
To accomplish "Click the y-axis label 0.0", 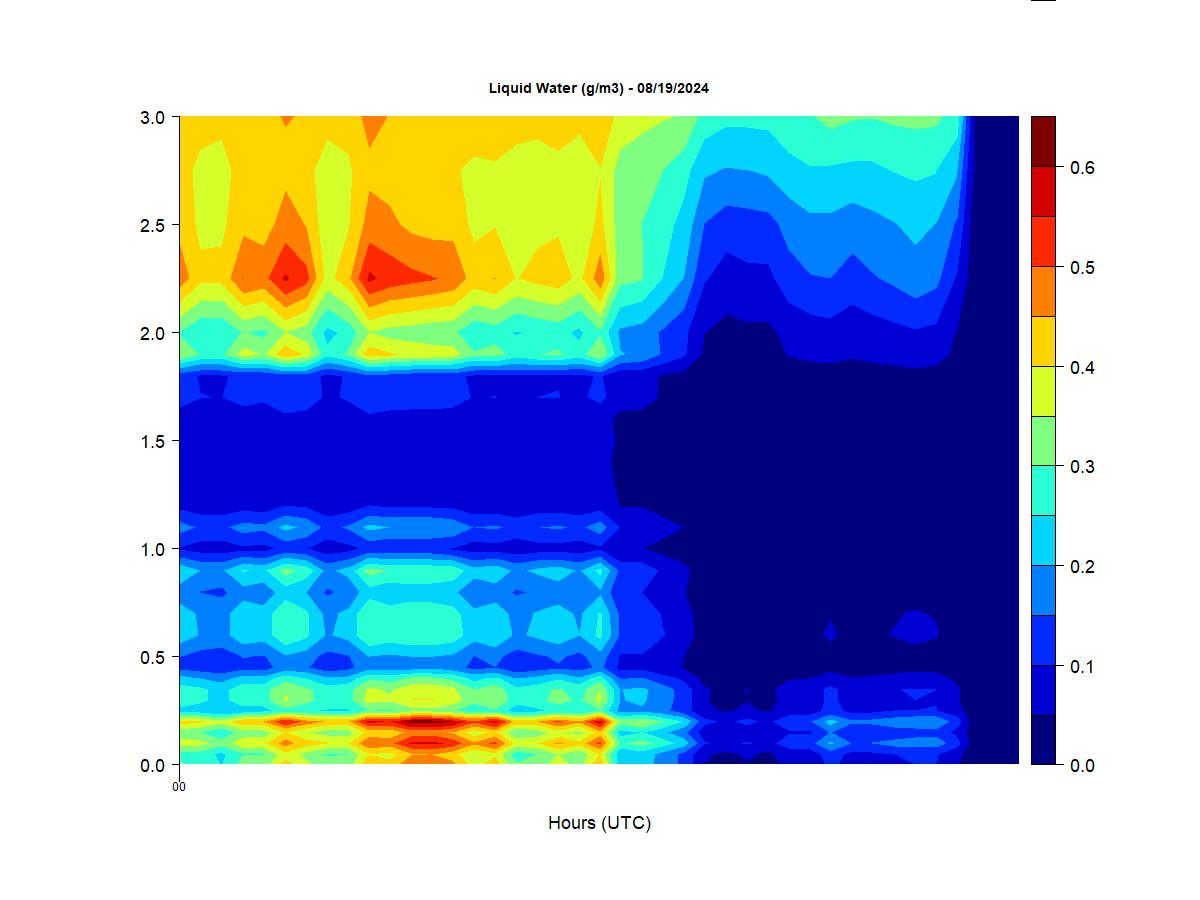I will coord(153,765).
